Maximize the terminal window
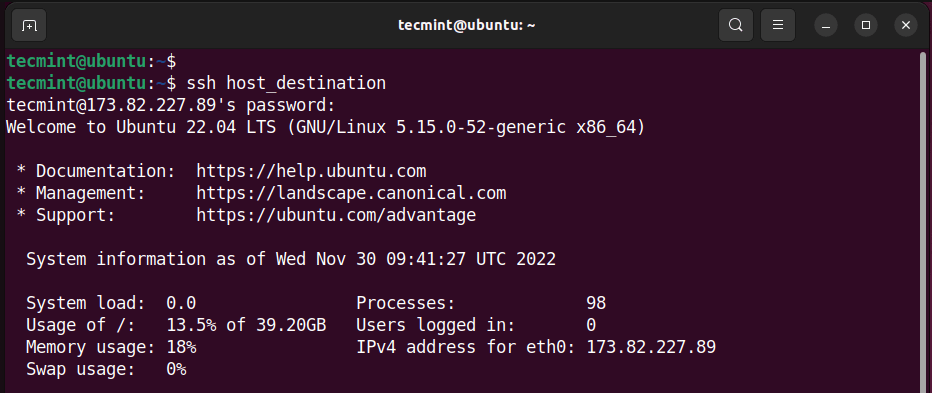The height and width of the screenshot is (393, 932). [x=866, y=26]
